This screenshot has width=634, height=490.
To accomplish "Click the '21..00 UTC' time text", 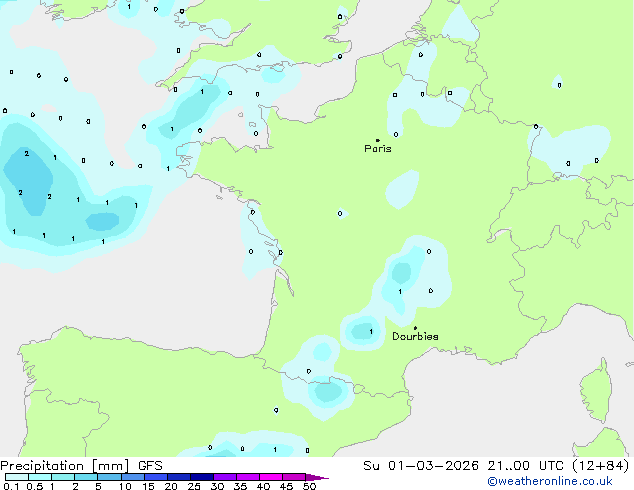I will click(x=526, y=466).
